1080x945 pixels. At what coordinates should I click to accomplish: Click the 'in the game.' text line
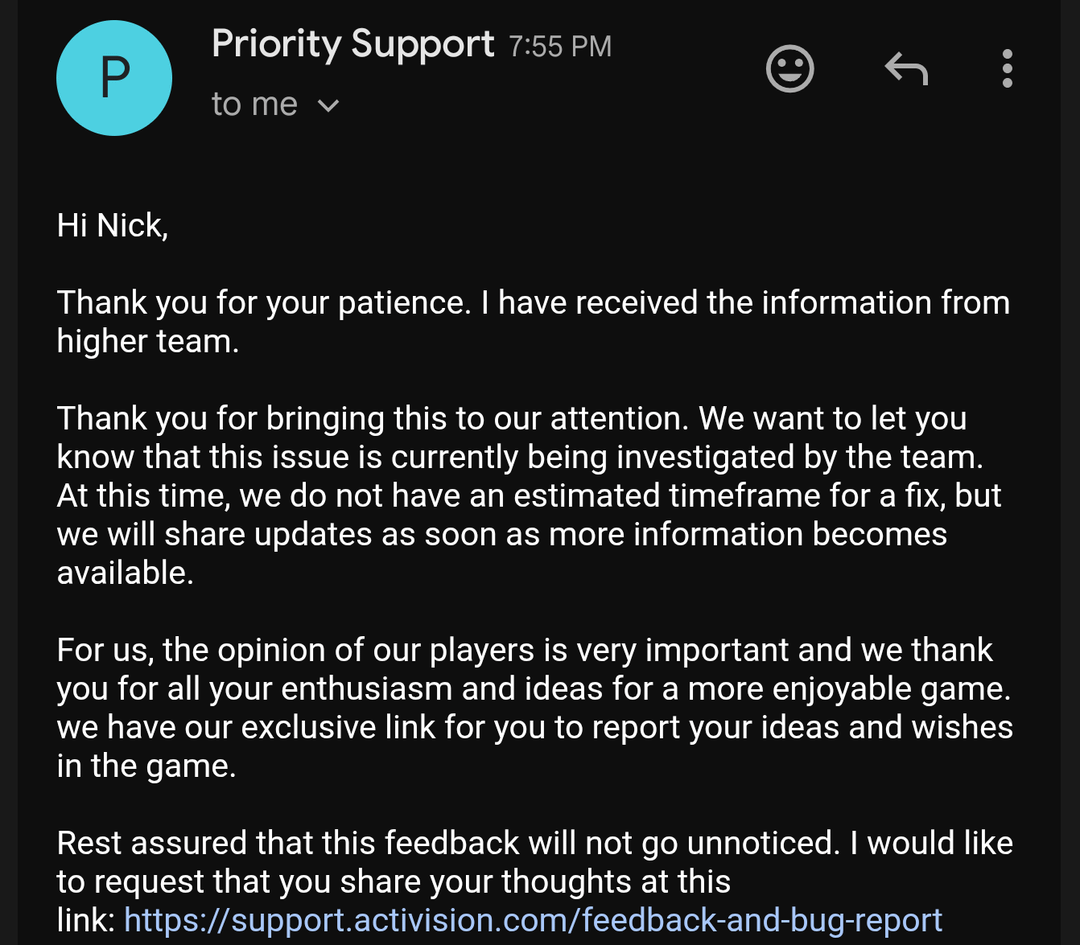[x=146, y=765]
